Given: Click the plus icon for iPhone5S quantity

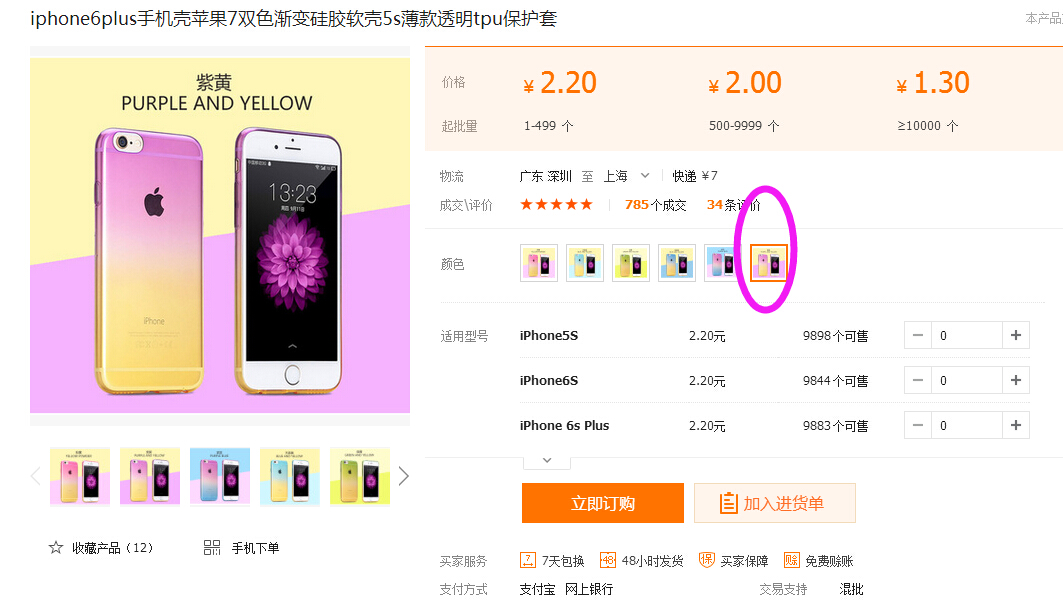Looking at the screenshot, I should pyautogui.click(x=1016, y=335).
